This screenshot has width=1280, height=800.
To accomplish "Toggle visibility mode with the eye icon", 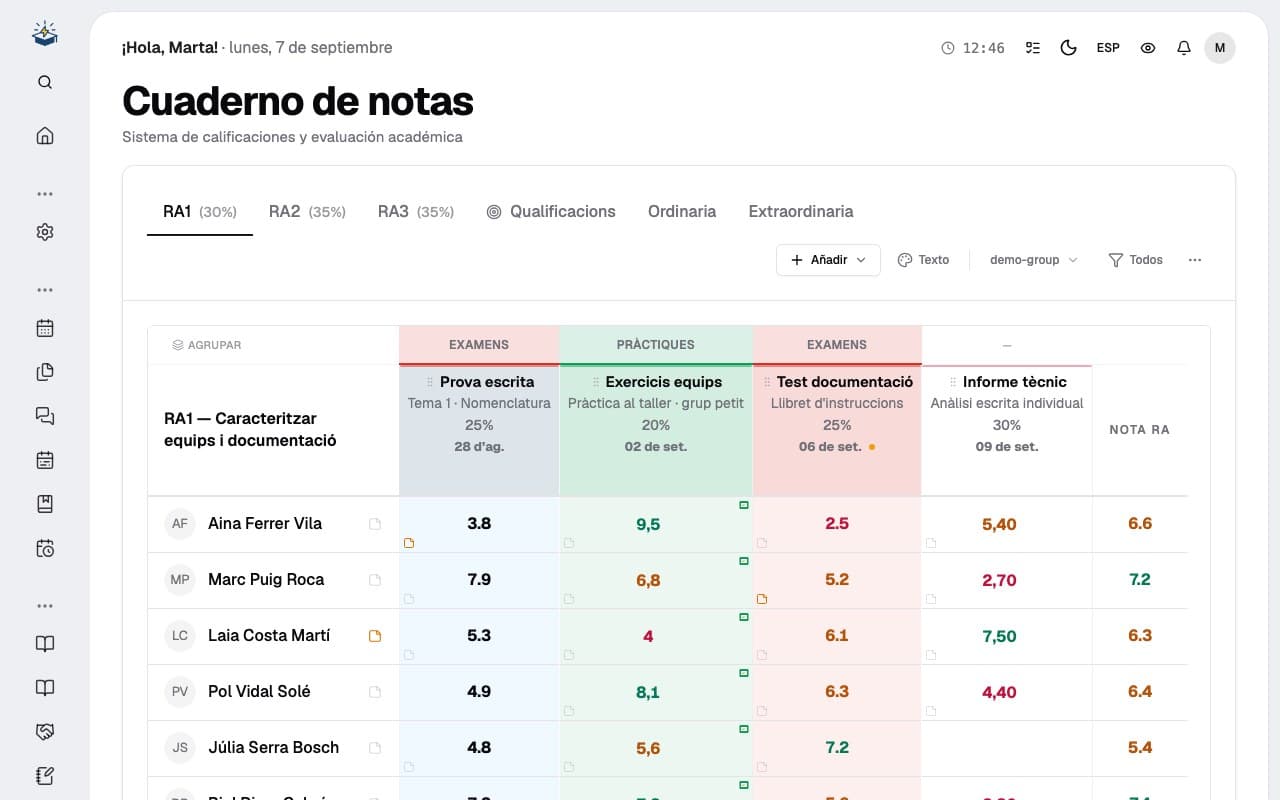I will coord(1148,48).
